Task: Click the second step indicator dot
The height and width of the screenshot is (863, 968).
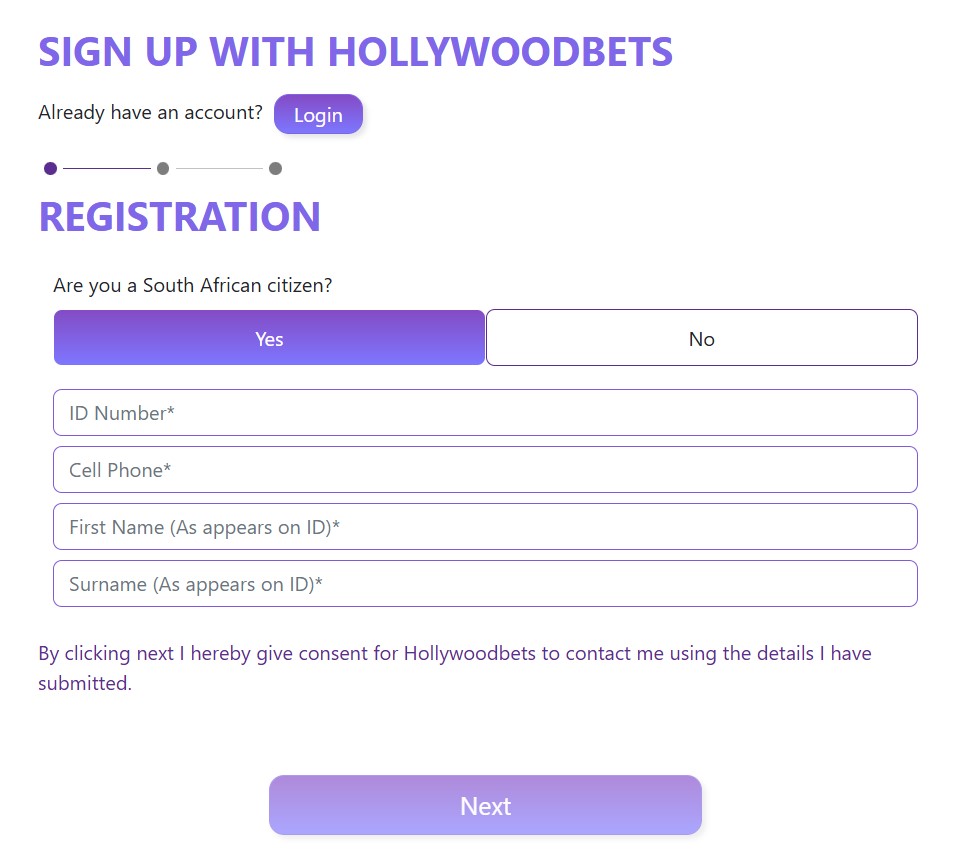Action: tap(162, 168)
